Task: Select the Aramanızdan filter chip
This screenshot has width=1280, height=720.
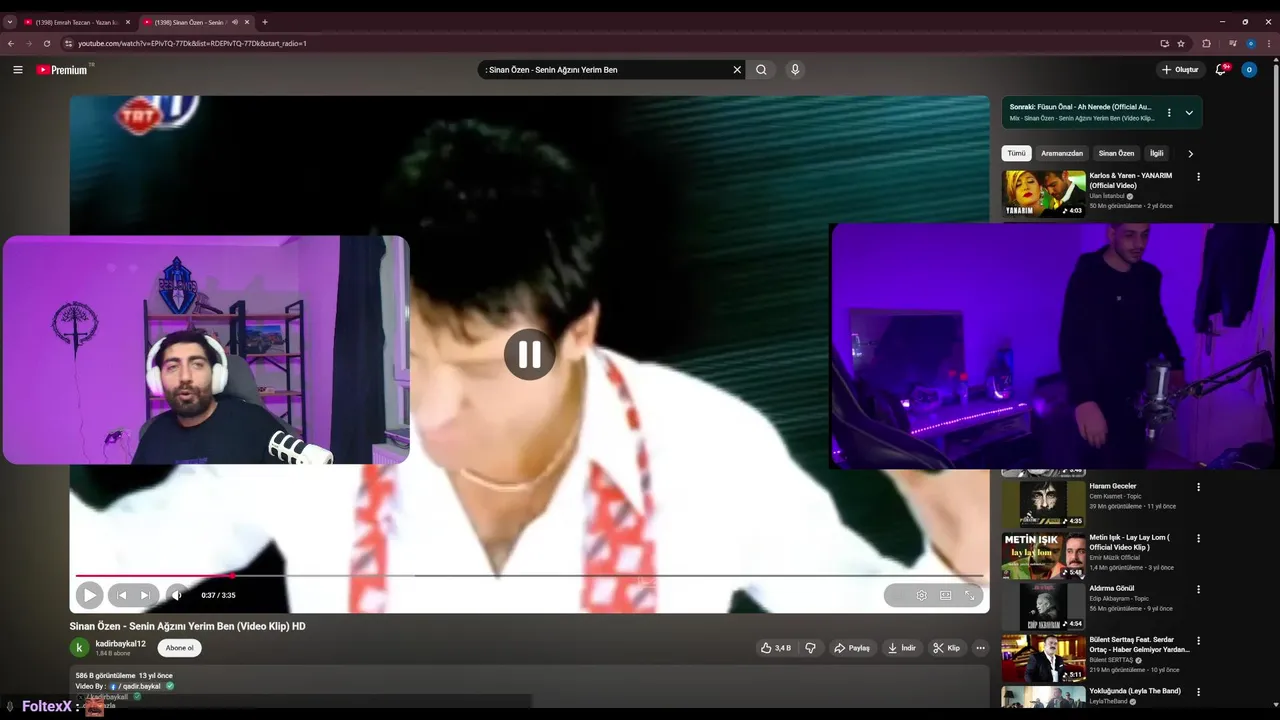Action: [x=1062, y=153]
